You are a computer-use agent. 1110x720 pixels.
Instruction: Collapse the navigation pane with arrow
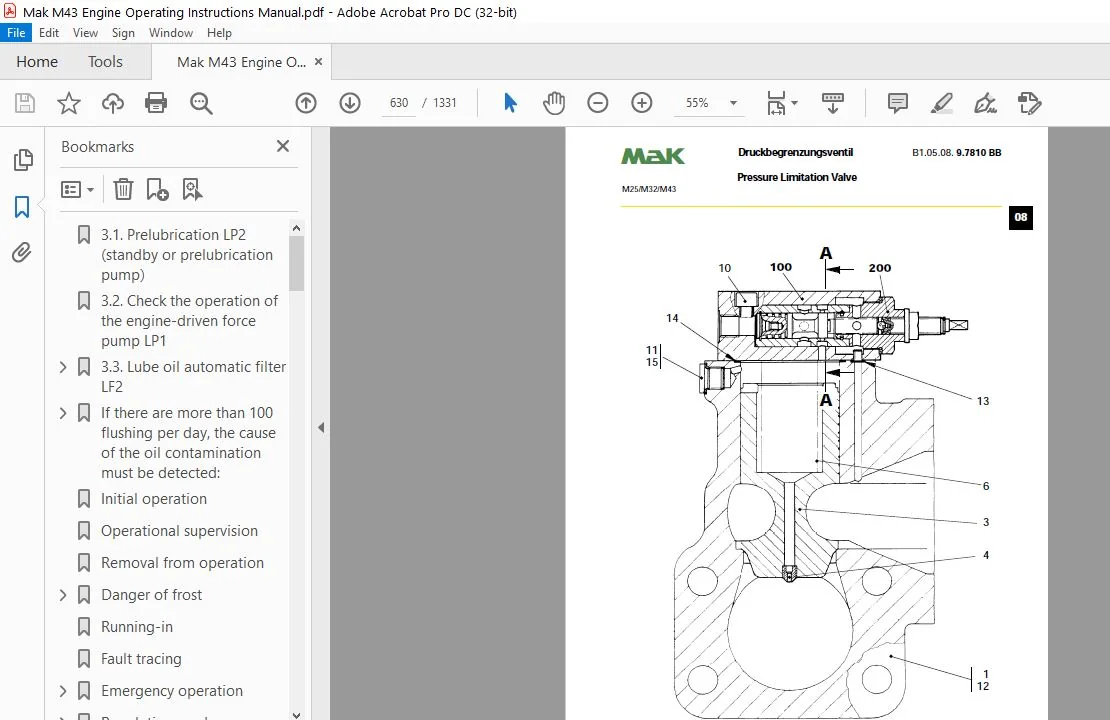321,428
